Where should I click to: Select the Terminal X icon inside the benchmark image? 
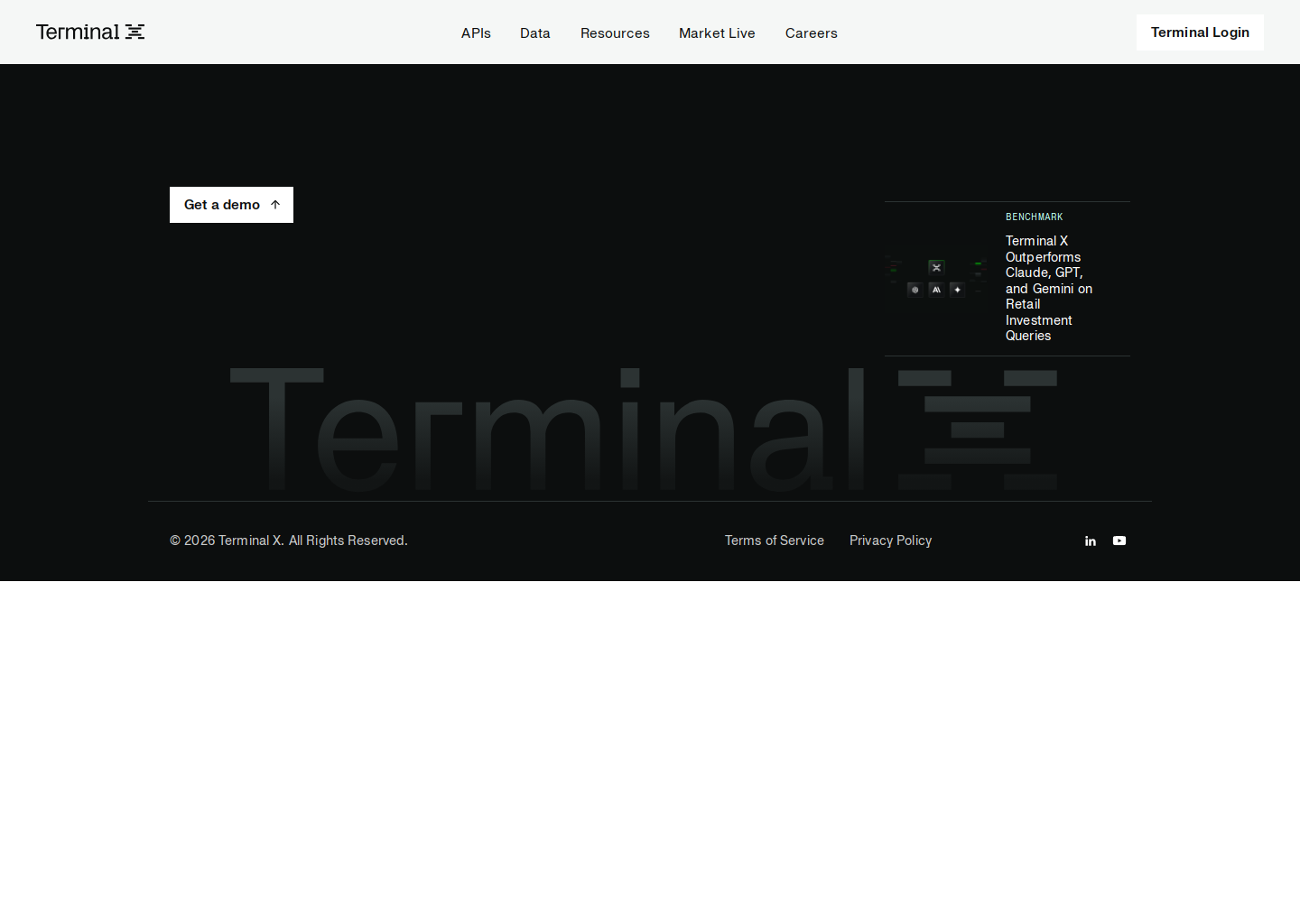click(x=936, y=266)
